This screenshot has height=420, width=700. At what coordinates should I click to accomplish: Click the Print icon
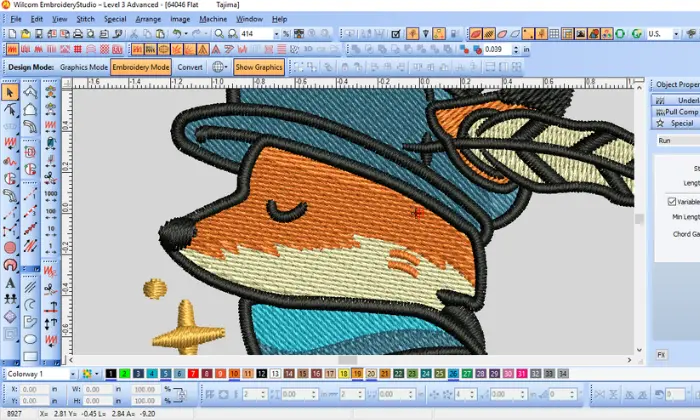pos(78,34)
